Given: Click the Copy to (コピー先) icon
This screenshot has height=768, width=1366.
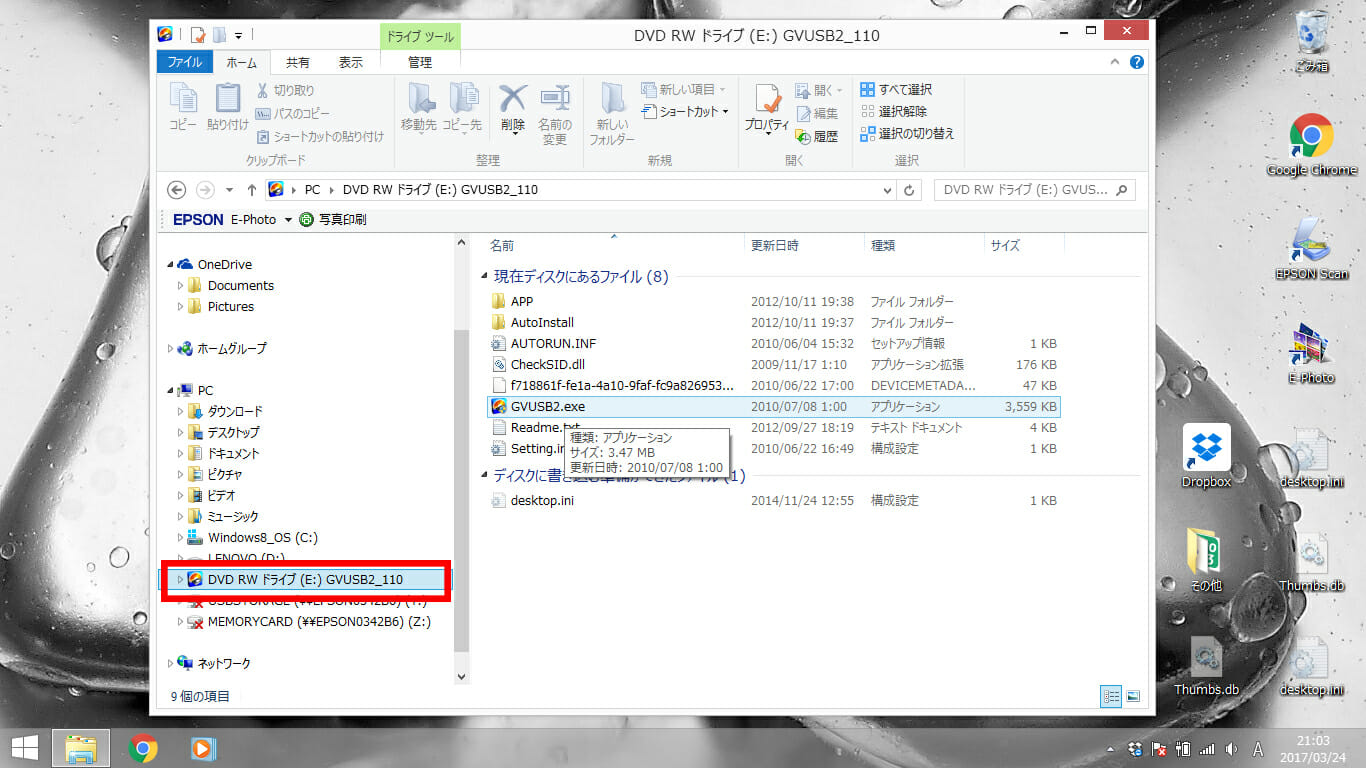Looking at the screenshot, I should pyautogui.click(x=462, y=106).
